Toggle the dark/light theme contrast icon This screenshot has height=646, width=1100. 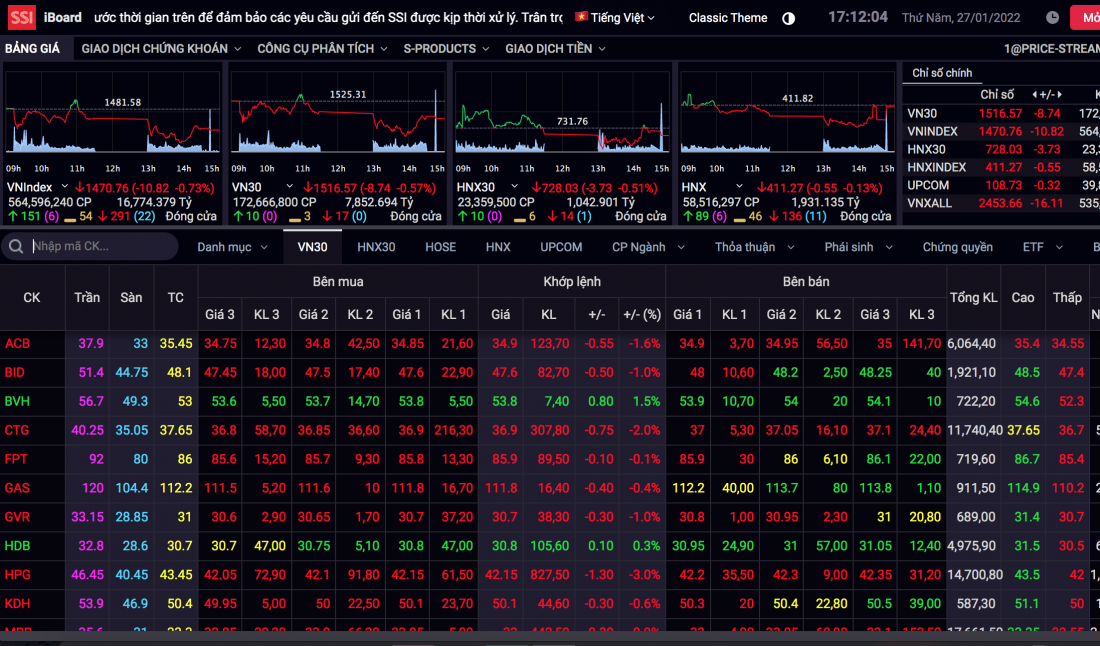tap(788, 18)
